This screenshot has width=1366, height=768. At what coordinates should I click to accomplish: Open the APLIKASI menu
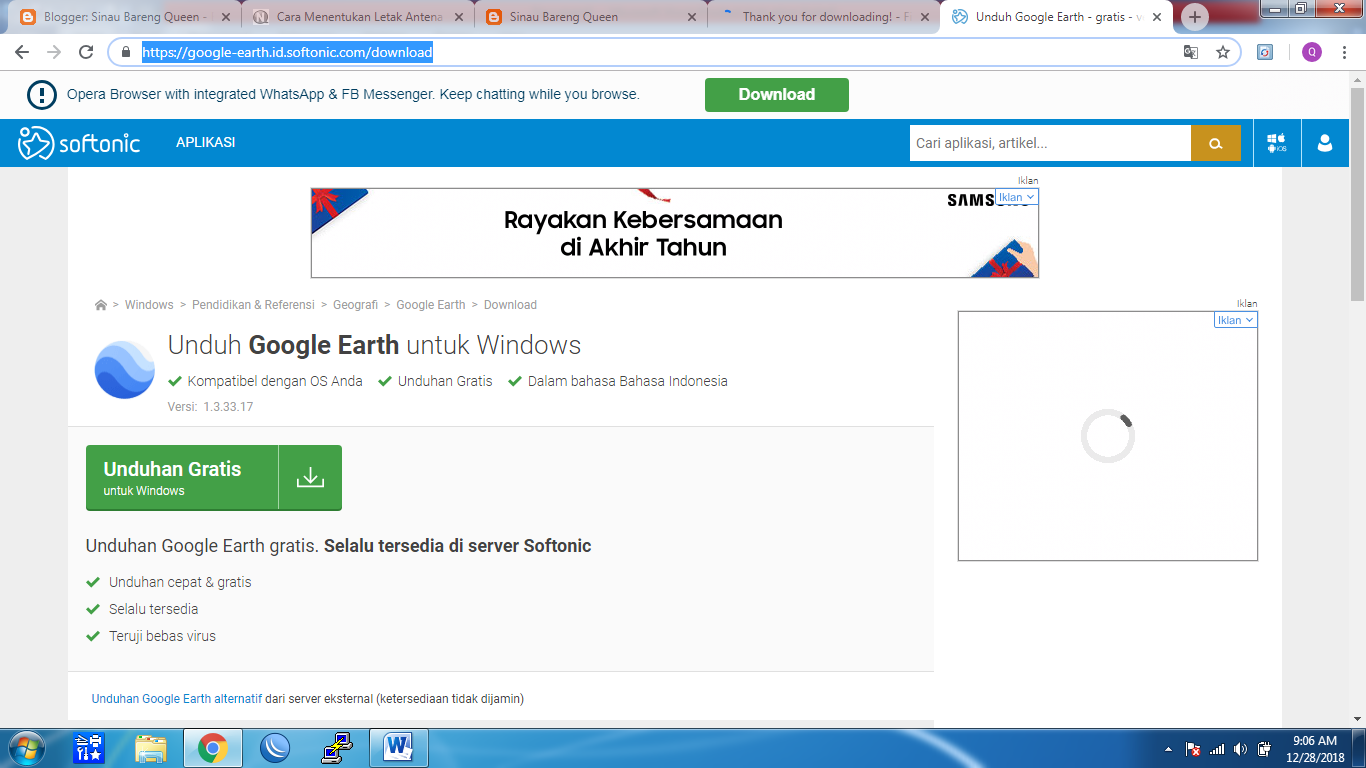pos(205,143)
